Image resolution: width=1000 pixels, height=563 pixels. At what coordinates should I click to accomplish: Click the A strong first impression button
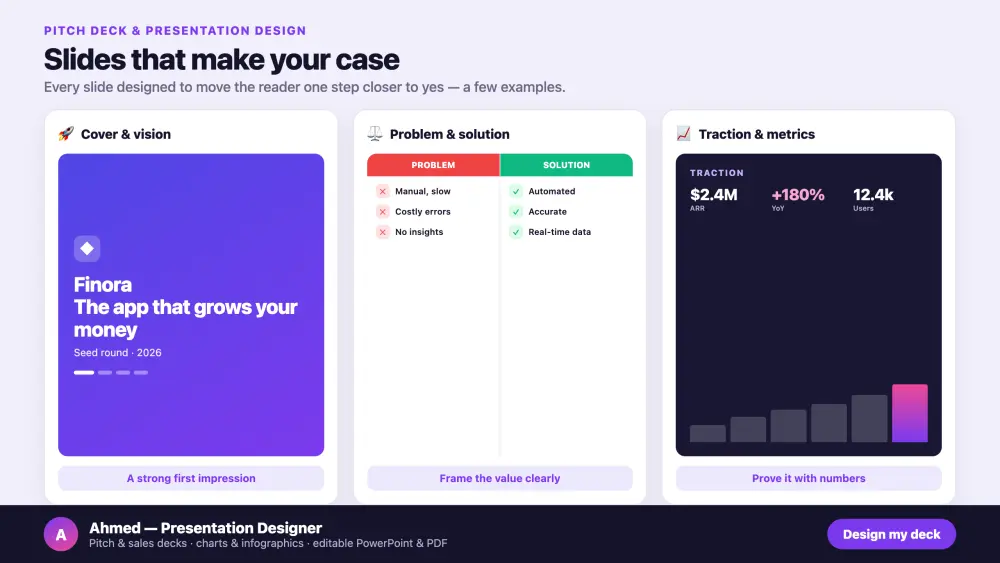pyautogui.click(x=191, y=478)
